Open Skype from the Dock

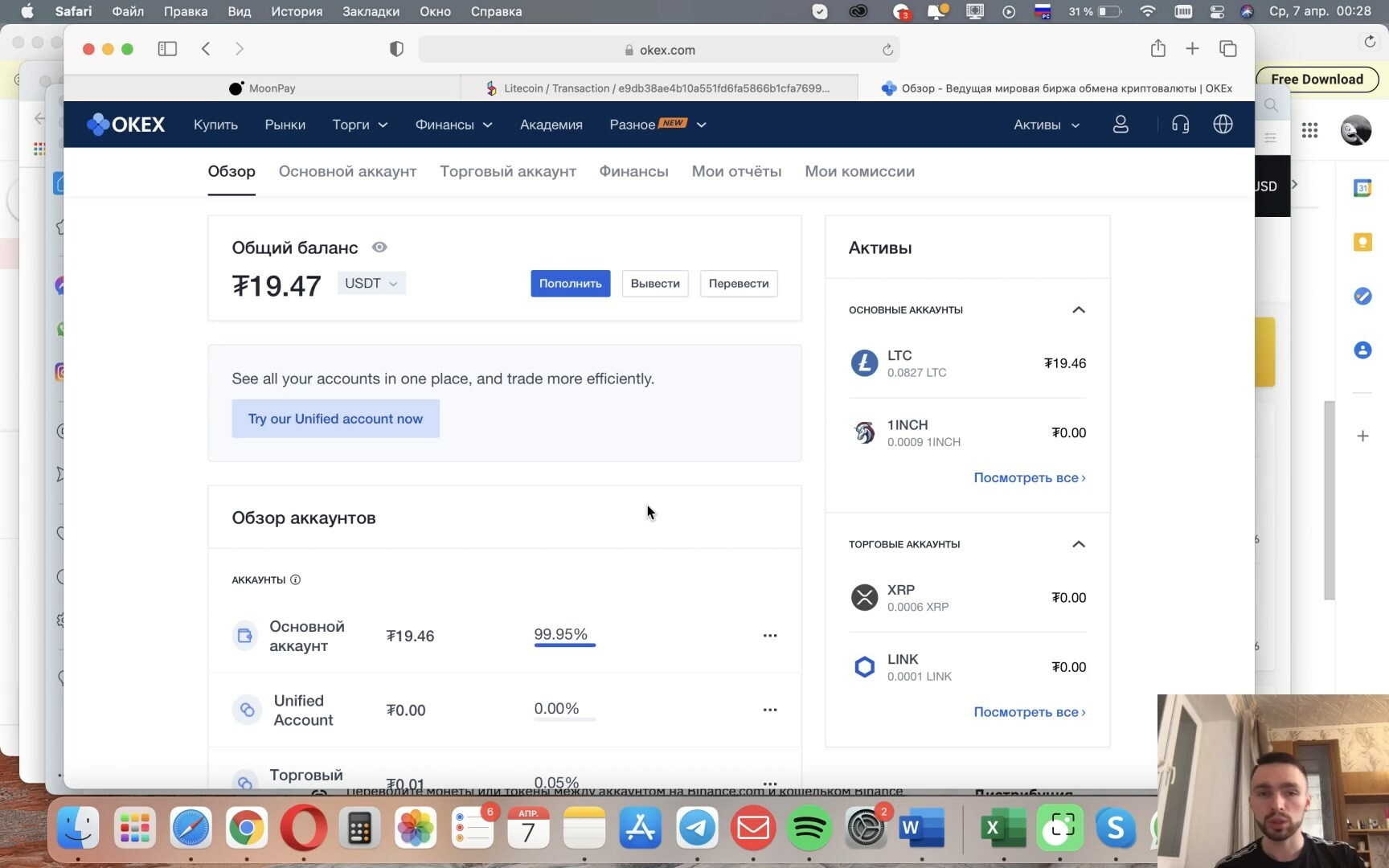point(1115,828)
